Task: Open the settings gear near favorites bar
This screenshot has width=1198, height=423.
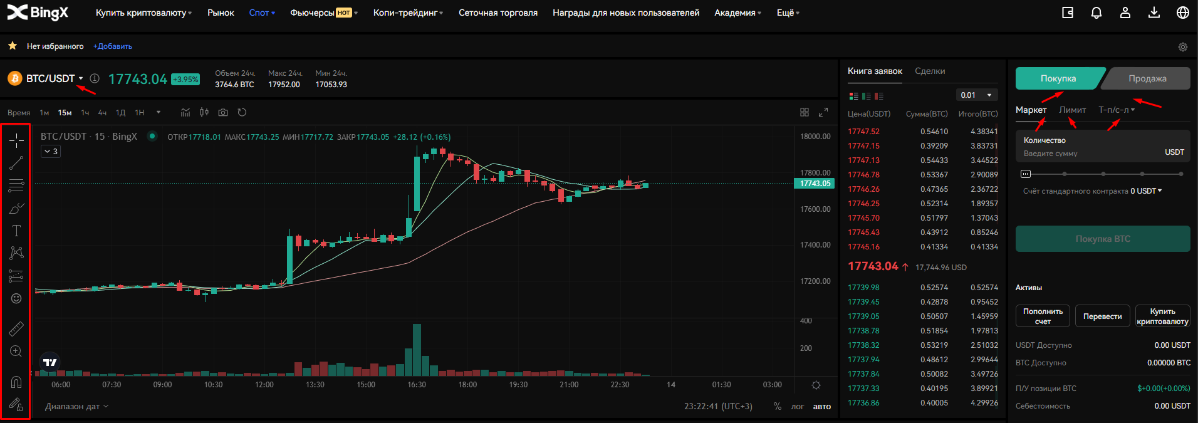Action: point(1183,47)
